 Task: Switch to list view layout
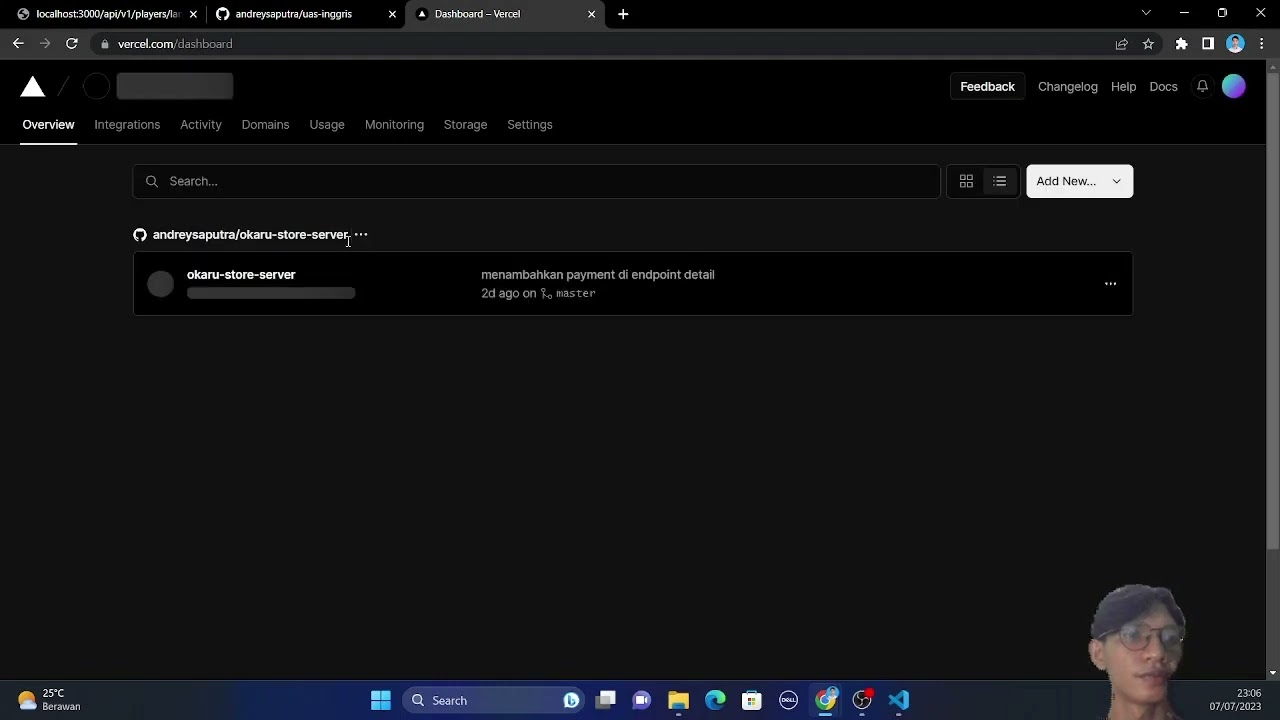click(x=1000, y=181)
